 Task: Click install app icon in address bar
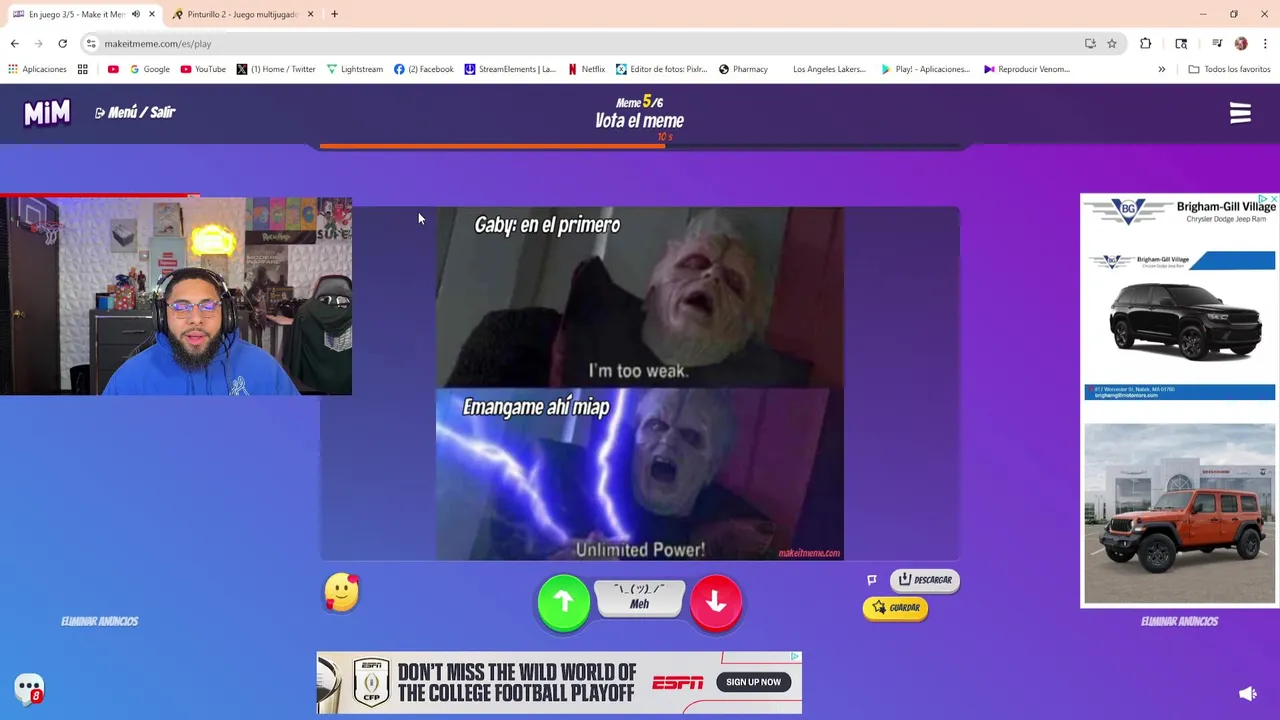pyautogui.click(x=1090, y=43)
